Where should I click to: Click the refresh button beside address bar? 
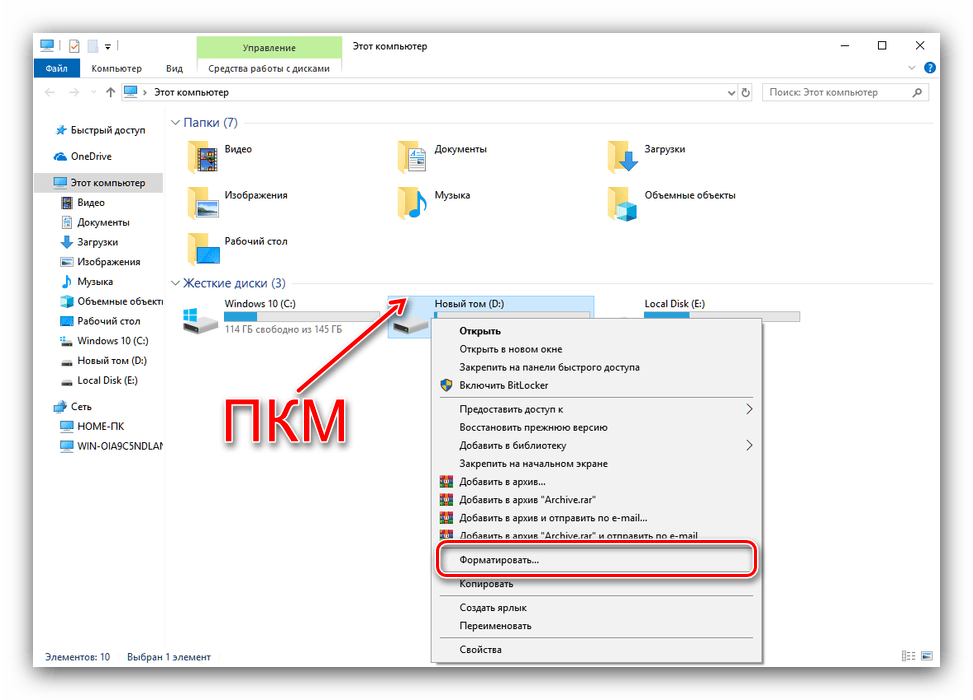pyautogui.click(x=745, y=93)
